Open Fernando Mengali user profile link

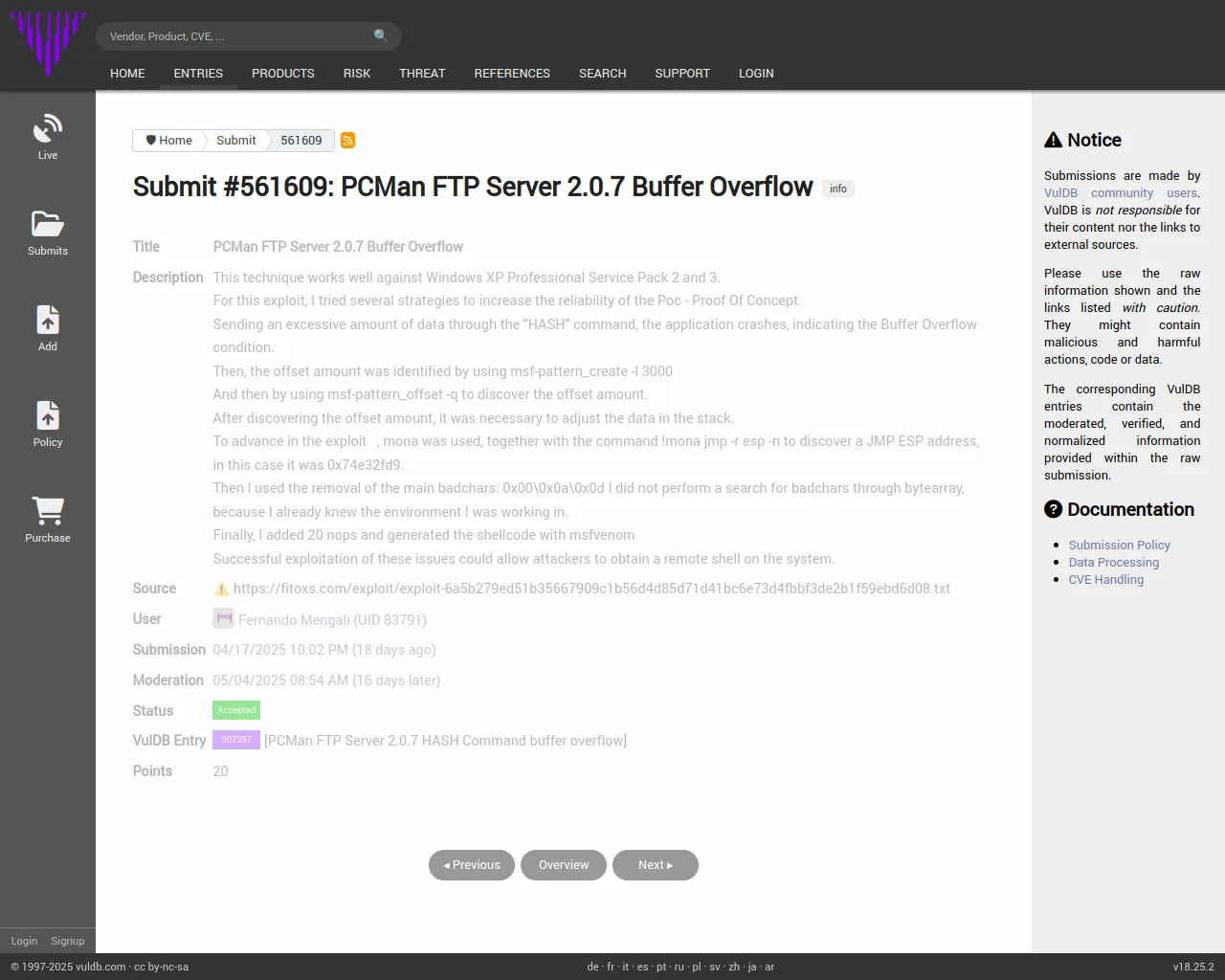(332, 620)
